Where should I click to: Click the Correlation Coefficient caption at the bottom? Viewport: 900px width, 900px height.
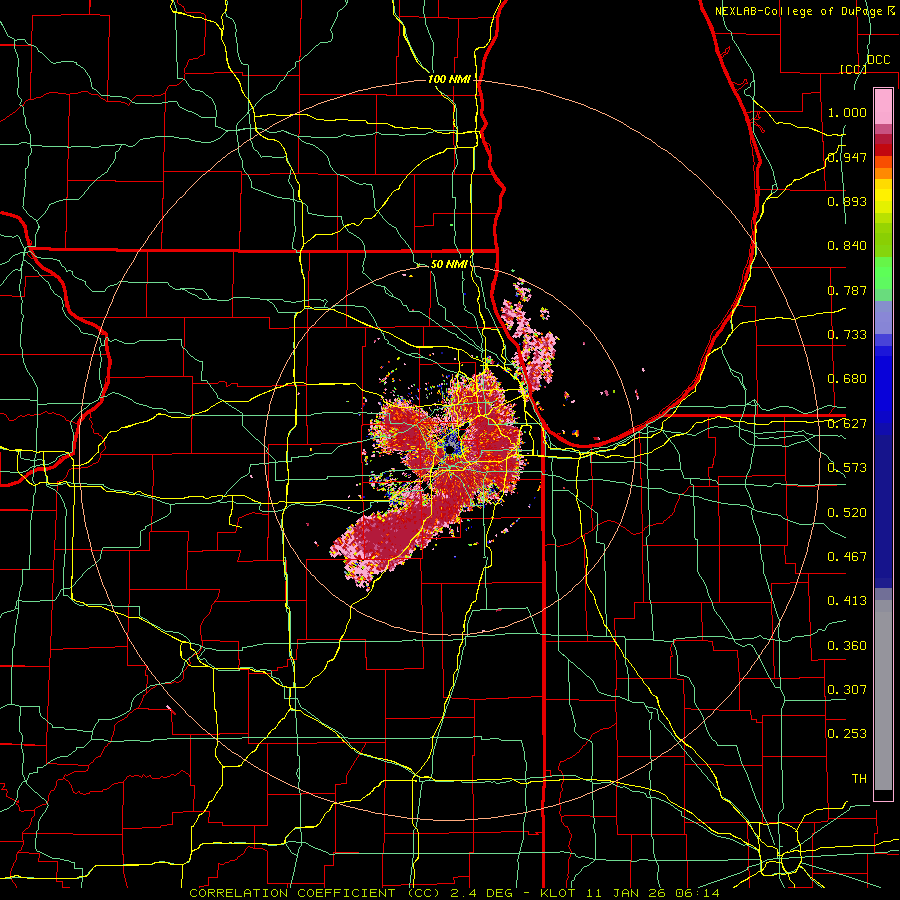(x=455, y=893)
